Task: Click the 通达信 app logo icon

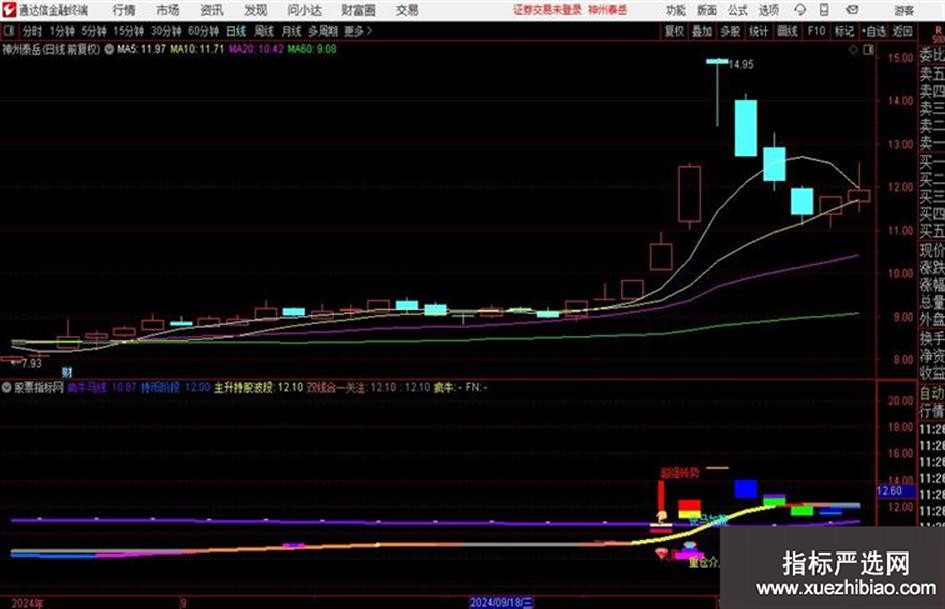Action: tap(9, 10)
